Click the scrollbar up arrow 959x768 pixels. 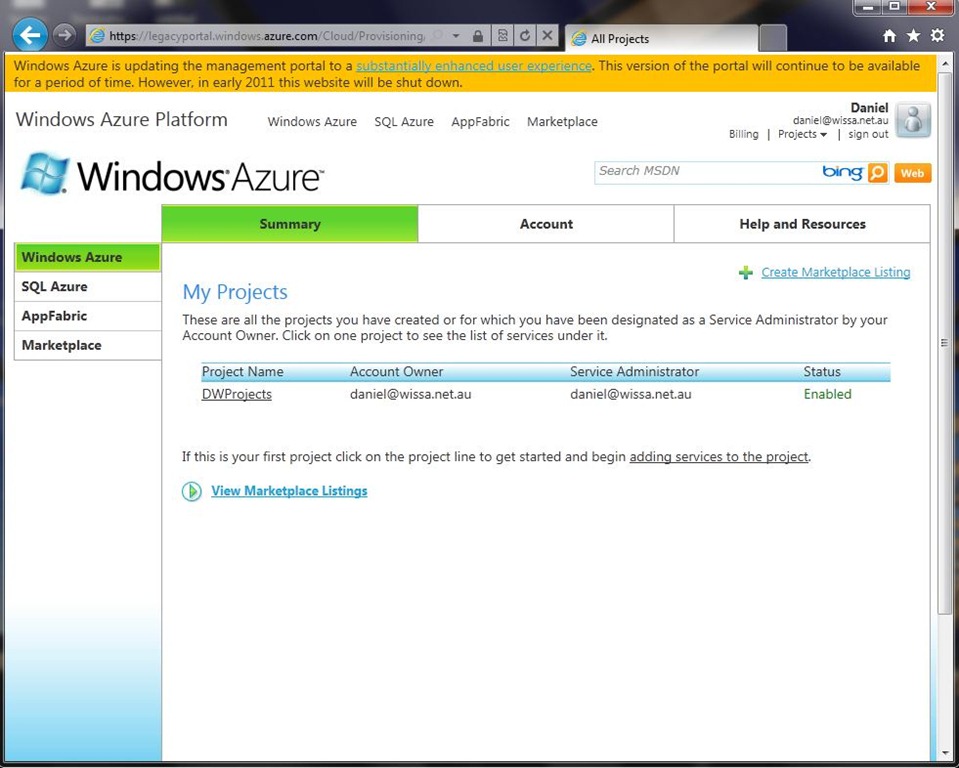pos(945,64)
